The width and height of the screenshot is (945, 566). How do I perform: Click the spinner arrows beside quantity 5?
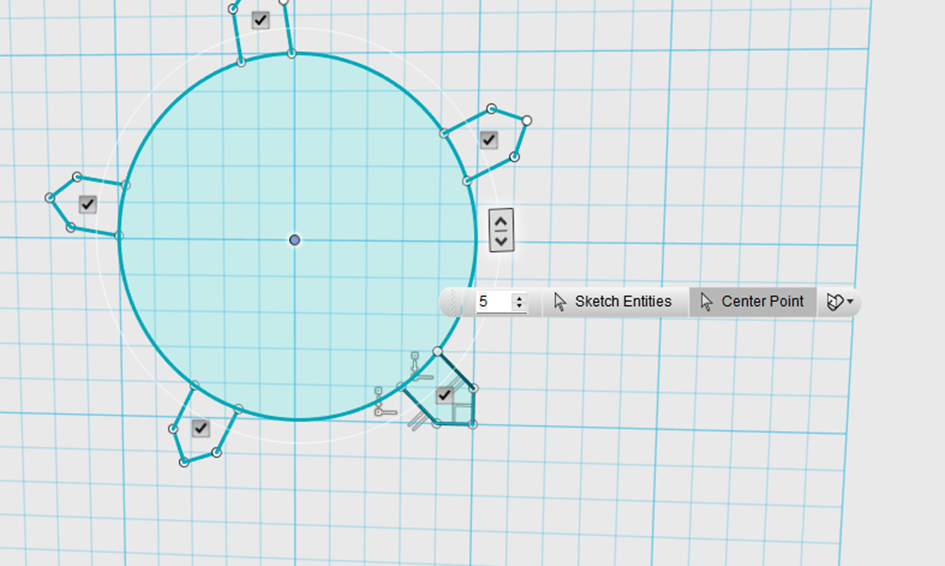tap(518, 302)
